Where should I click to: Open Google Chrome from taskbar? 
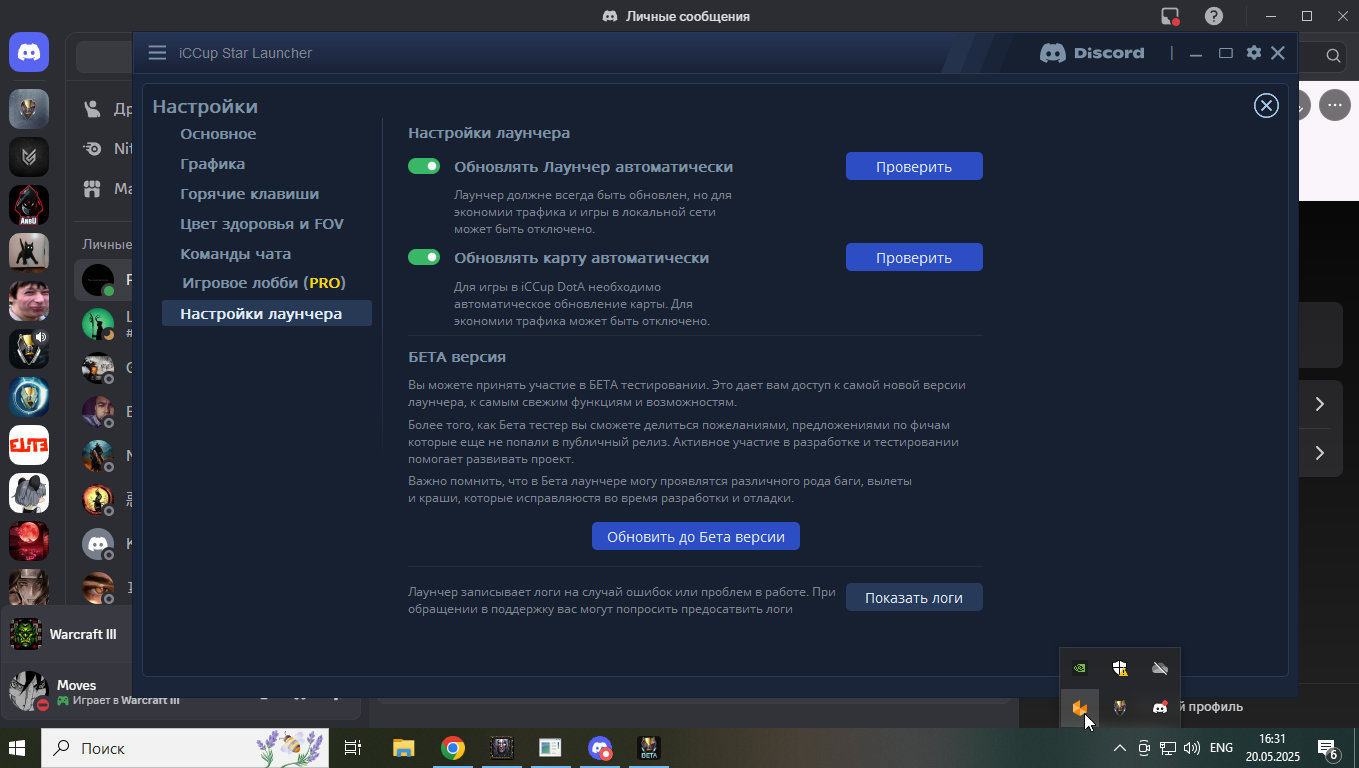[x=453, y=748]
